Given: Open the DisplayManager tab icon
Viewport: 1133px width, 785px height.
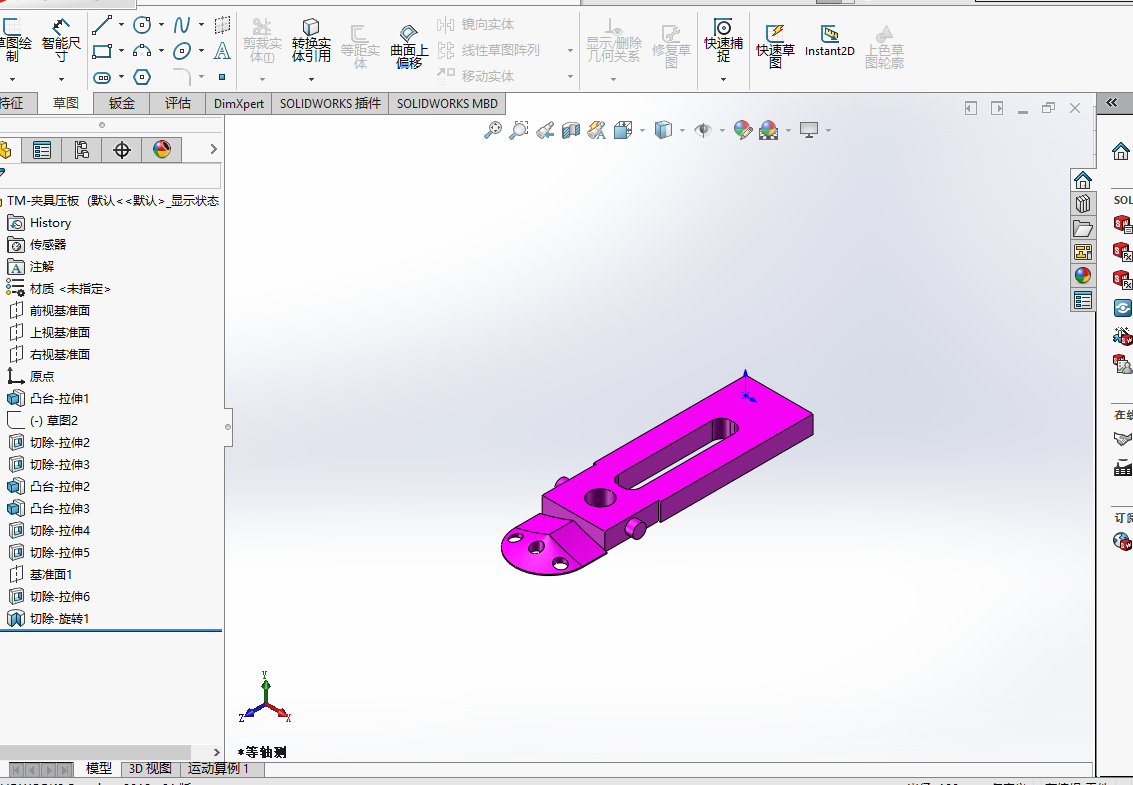Looking at the screenshot, I should 162,150.
